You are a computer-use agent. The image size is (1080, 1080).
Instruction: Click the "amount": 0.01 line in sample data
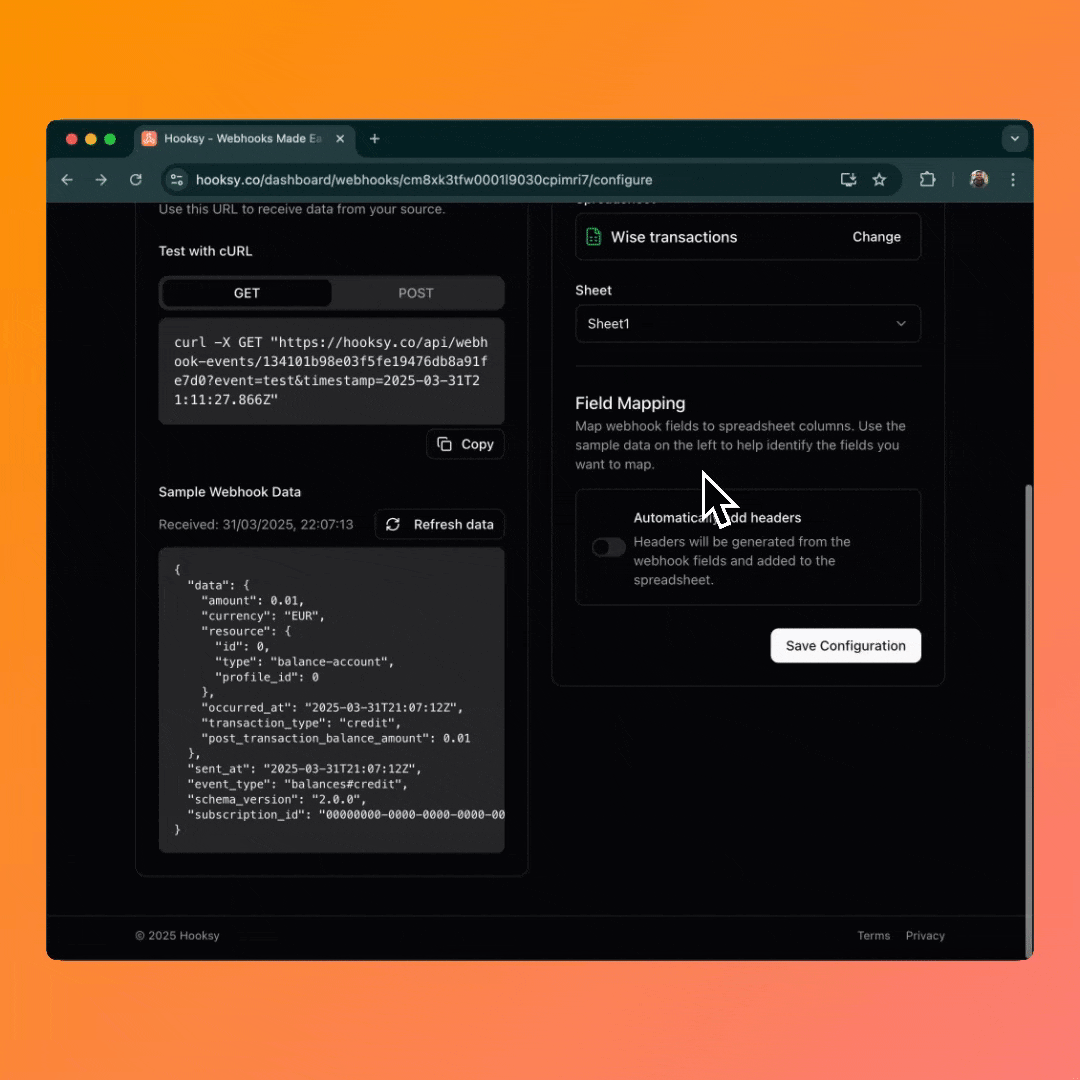(252, 601)
